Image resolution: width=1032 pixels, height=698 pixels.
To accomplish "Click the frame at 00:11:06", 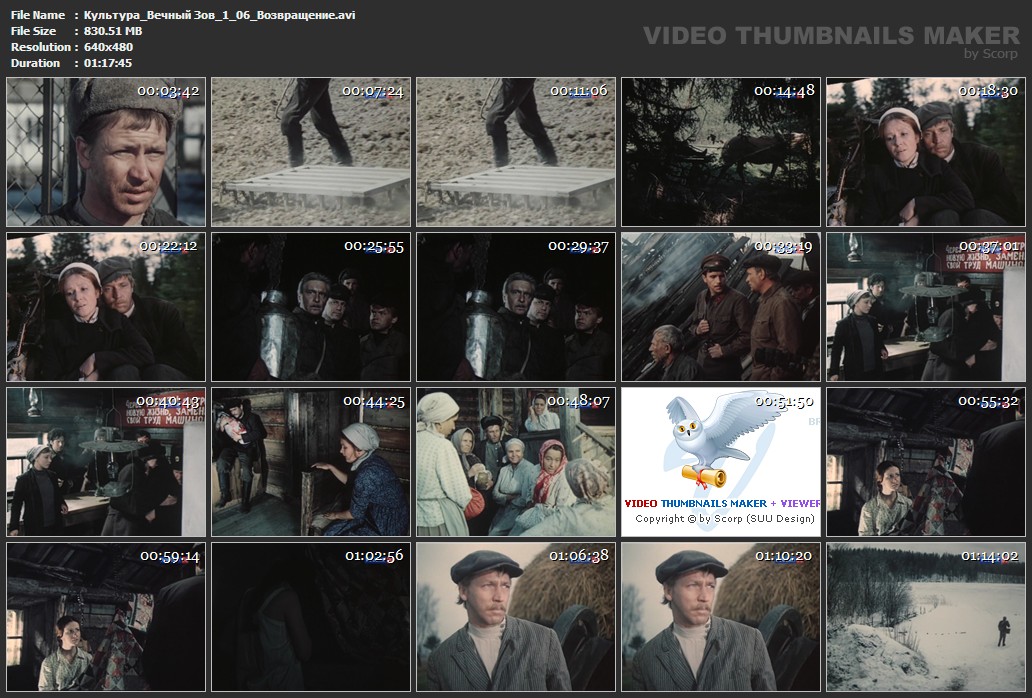I will [x=516, y=152].
